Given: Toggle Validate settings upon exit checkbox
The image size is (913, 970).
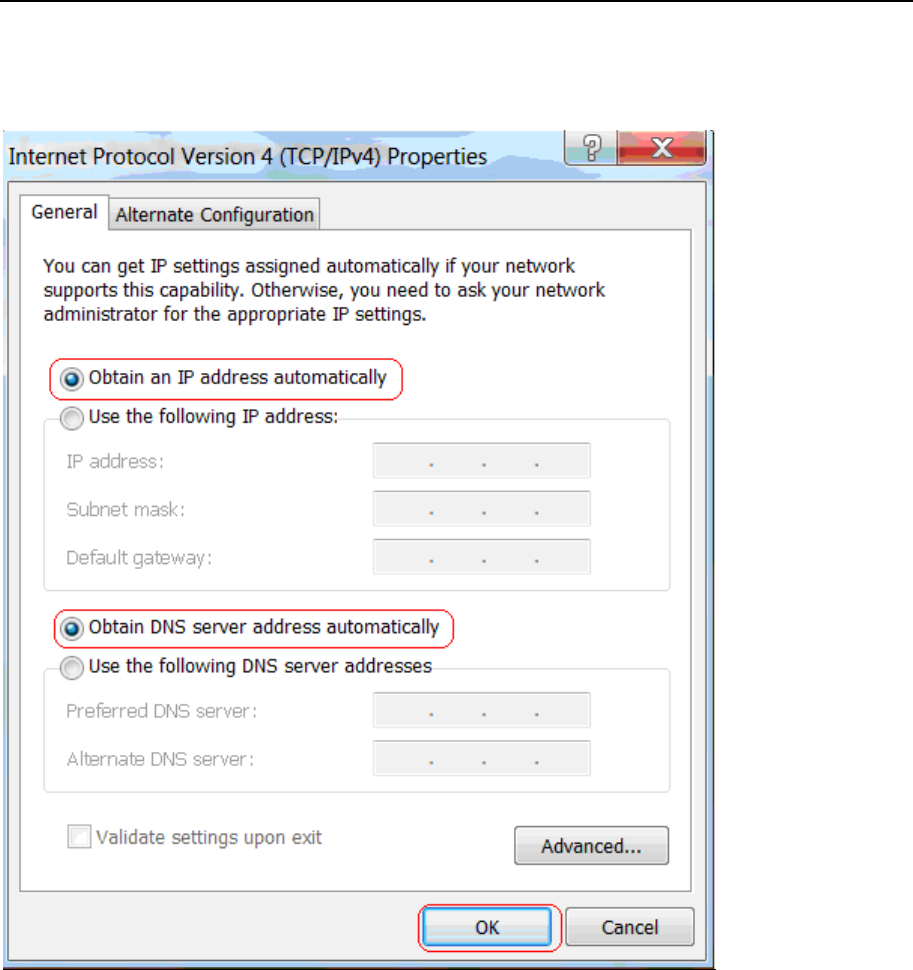Looking at the screenshot, I should point(79,836).
